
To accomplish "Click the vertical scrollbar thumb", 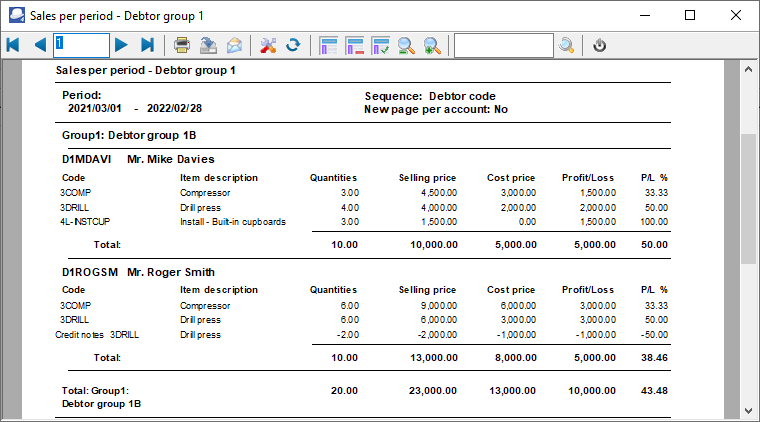I will point(749,197).
